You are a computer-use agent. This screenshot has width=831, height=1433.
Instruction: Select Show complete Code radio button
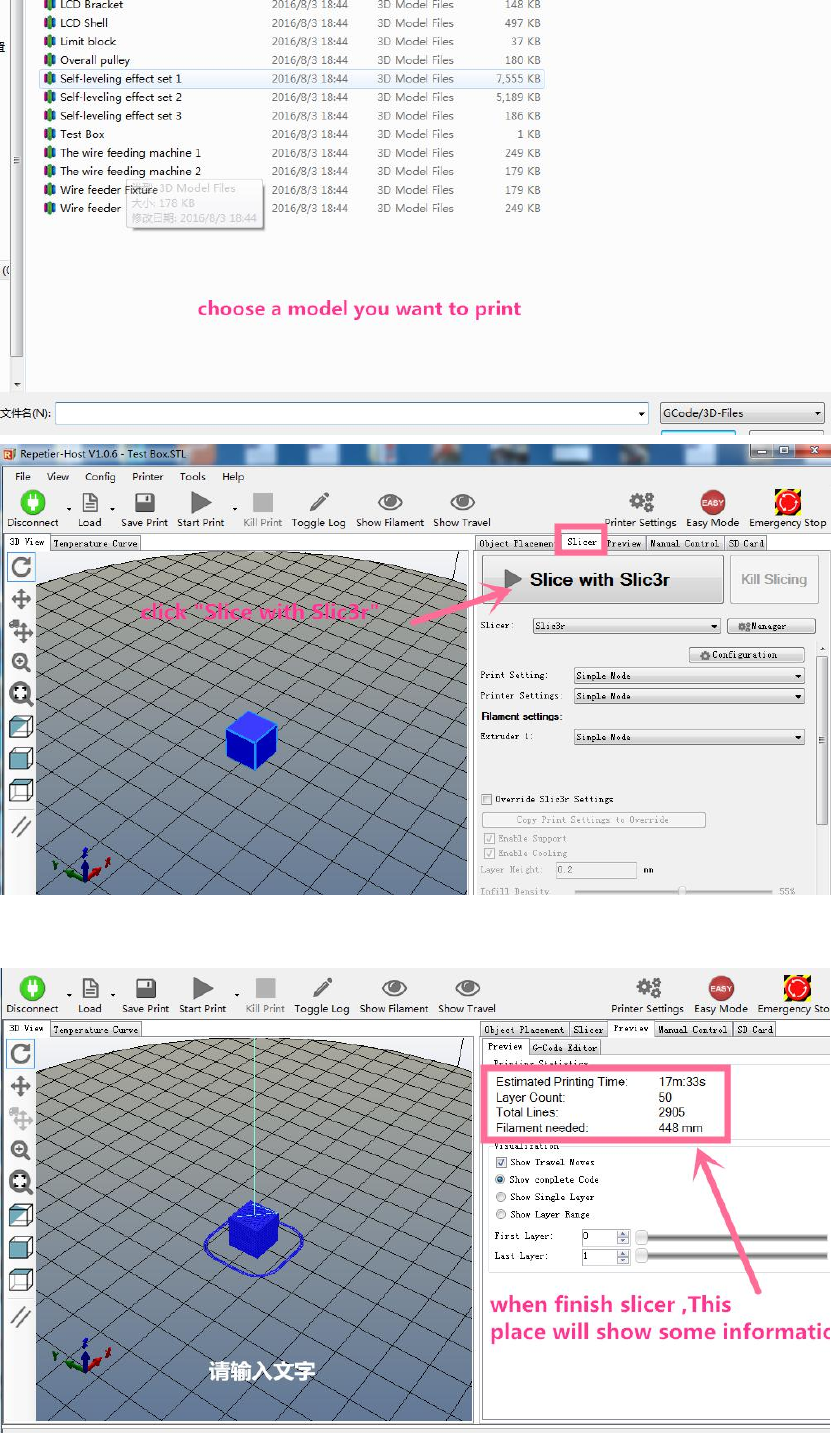[501, 1180]
